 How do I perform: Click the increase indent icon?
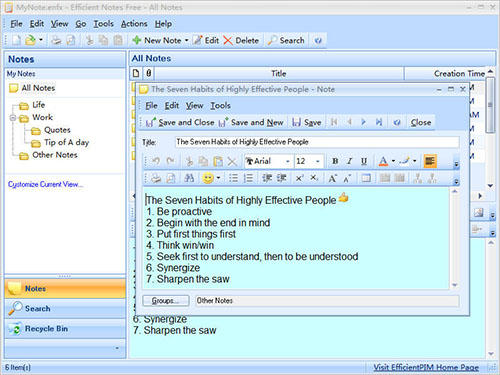(x=281, y=178)
